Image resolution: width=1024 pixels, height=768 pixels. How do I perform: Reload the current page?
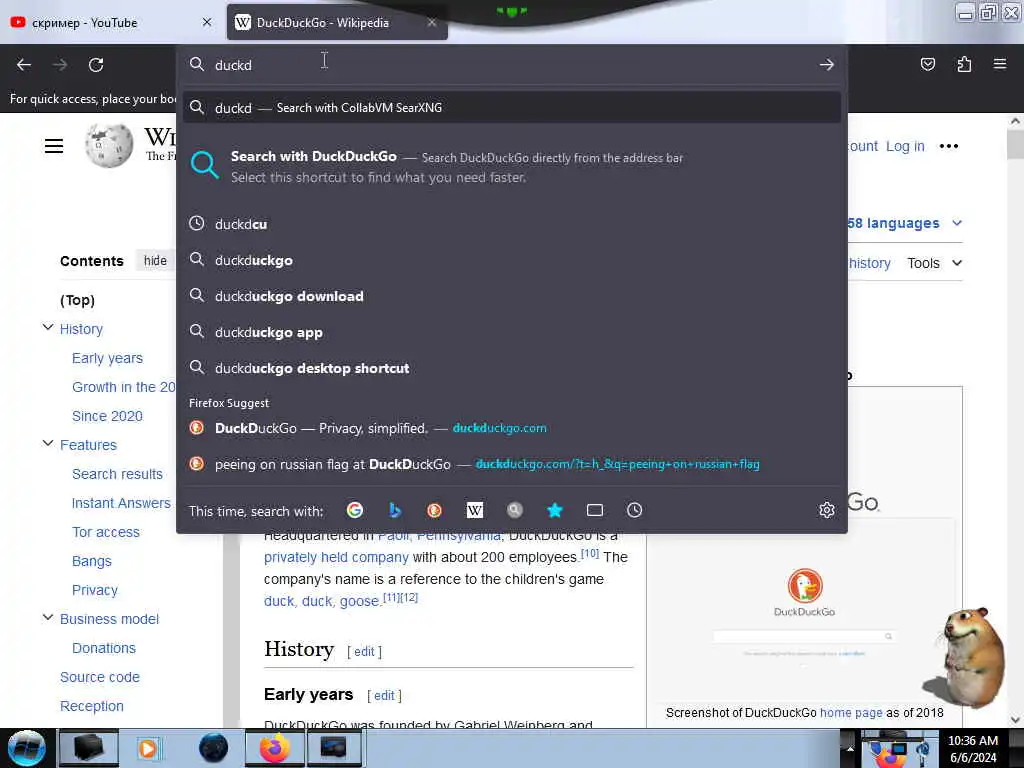click(x=96, y=65)
